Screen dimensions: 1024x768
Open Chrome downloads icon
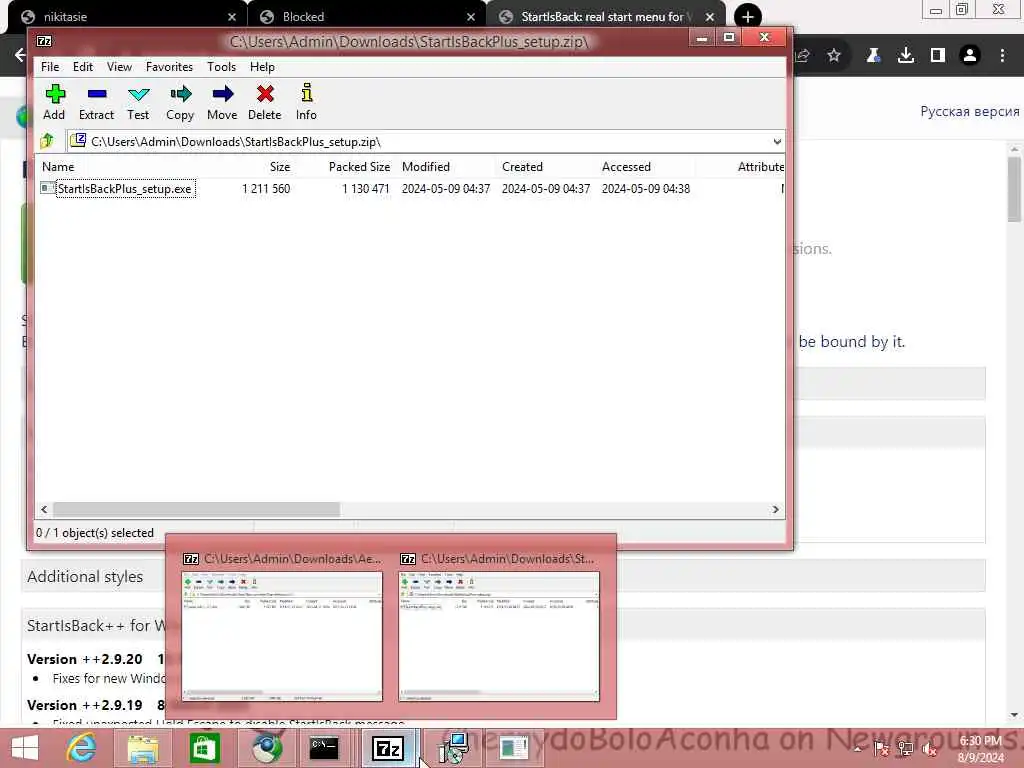click(905, 56)
